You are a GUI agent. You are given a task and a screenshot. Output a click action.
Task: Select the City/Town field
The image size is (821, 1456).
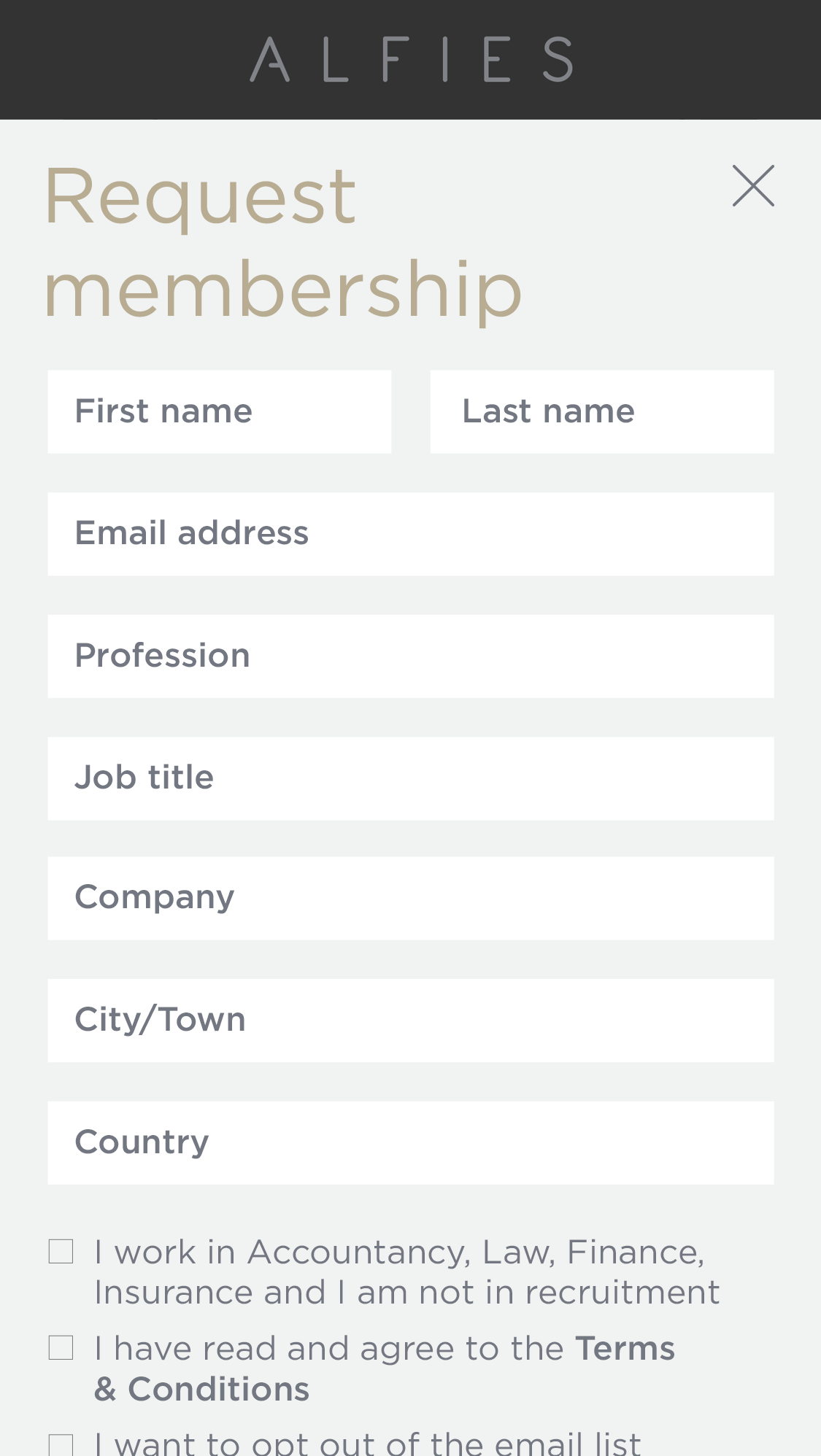(410, 1021)
